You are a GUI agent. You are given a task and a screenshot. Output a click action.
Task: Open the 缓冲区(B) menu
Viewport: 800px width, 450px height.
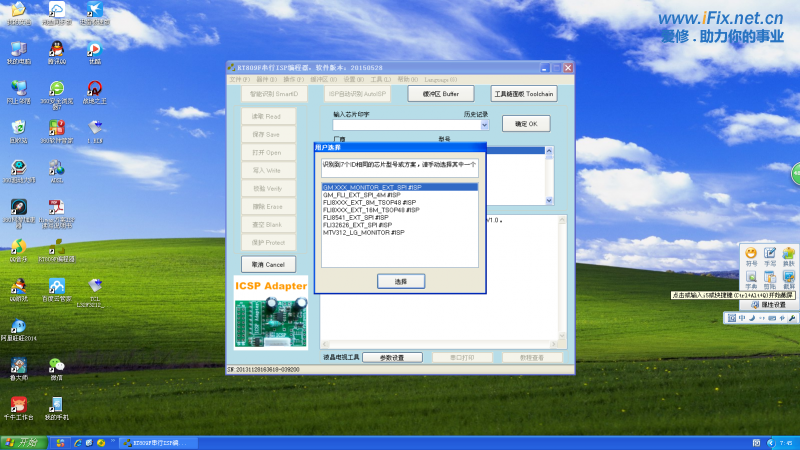[323, 80]
